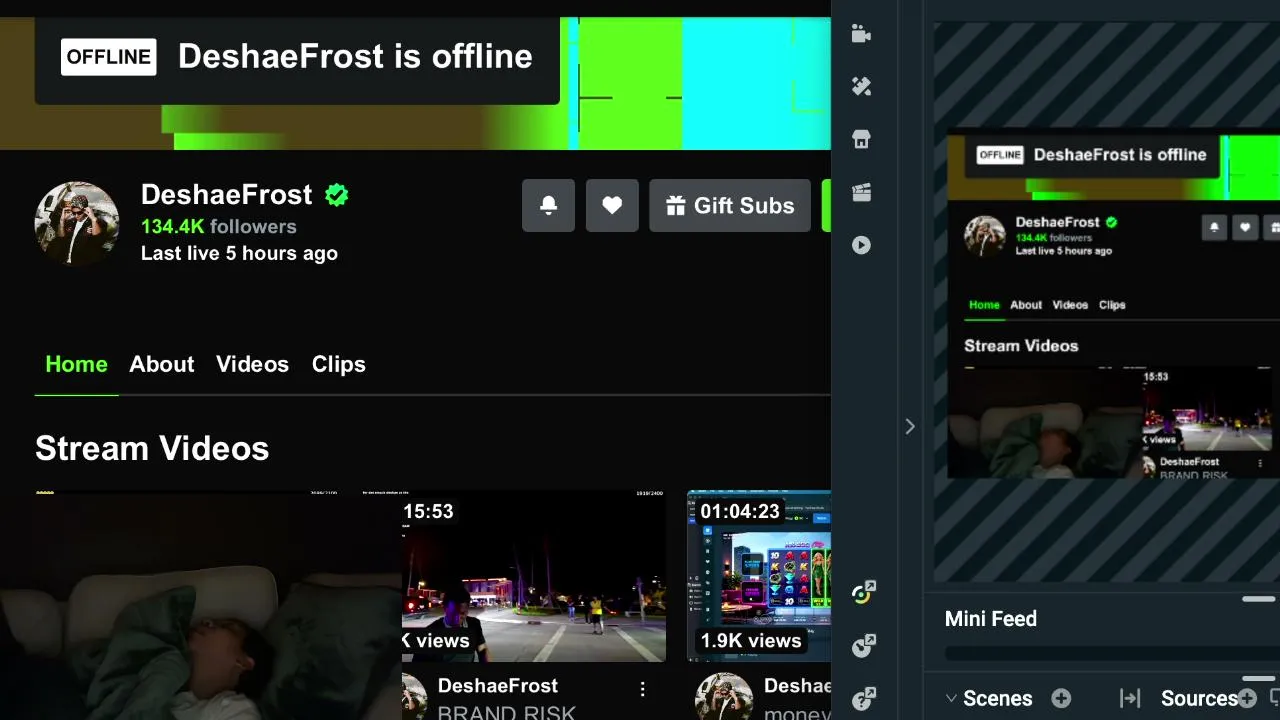This screenshot has height=720, width=1280.
Task: Click the scene transitions arrow icon
Action: coord(1130,698)
